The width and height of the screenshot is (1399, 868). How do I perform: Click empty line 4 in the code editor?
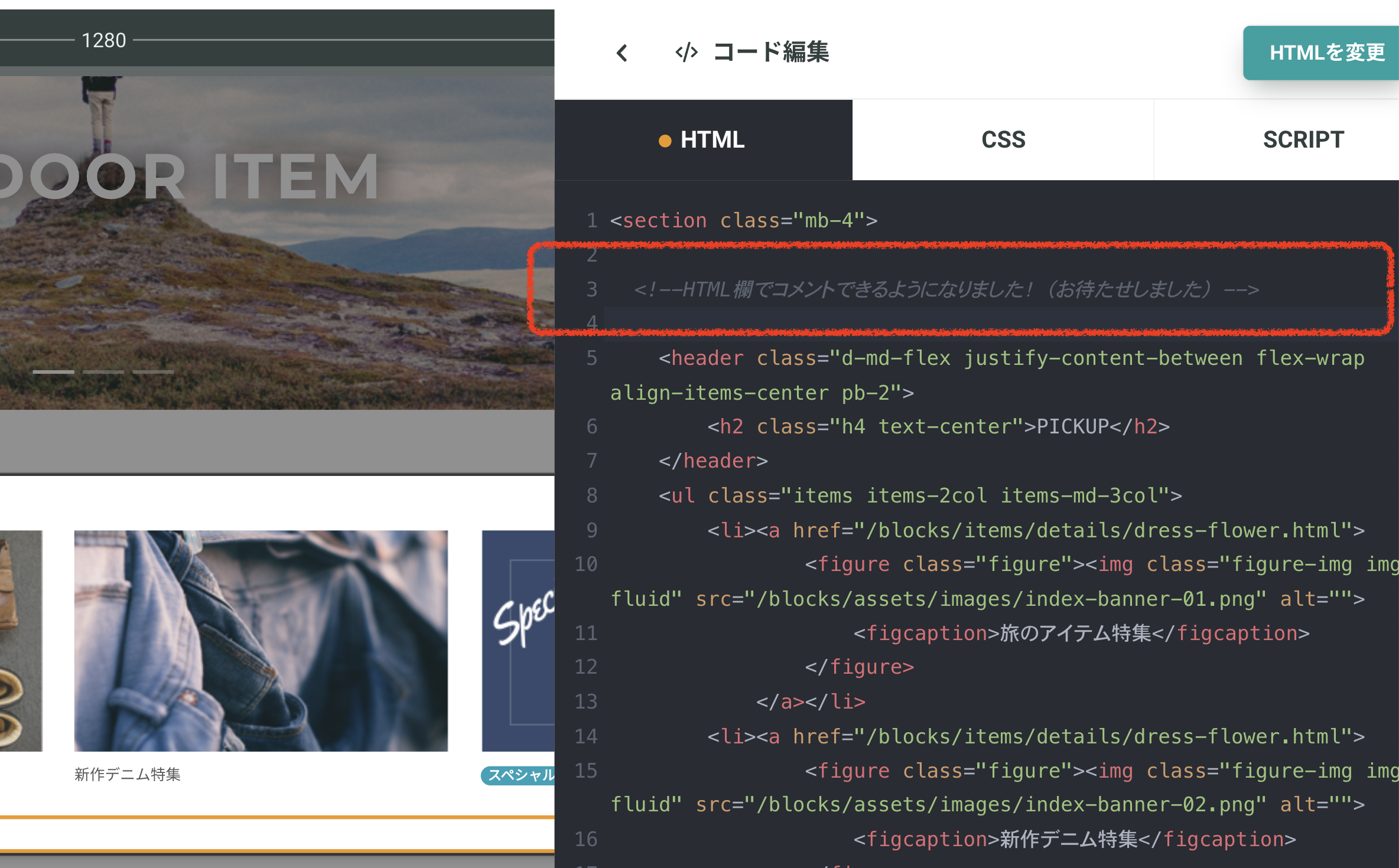(945, 322)
